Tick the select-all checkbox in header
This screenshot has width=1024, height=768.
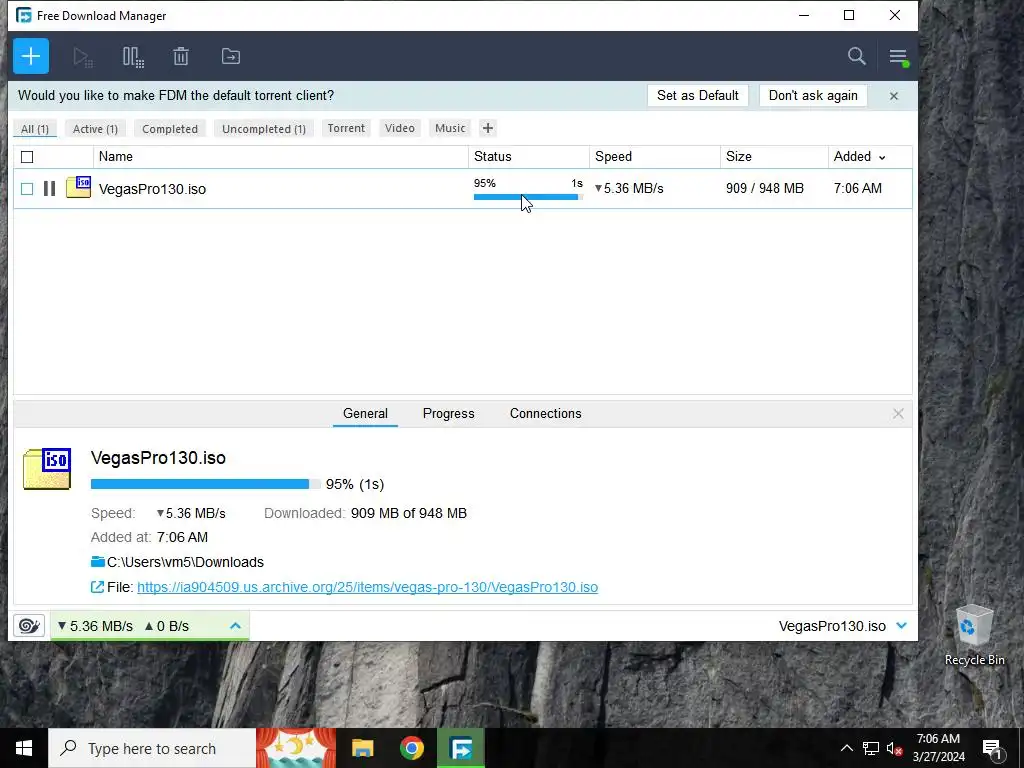click(x=27, y=157)
